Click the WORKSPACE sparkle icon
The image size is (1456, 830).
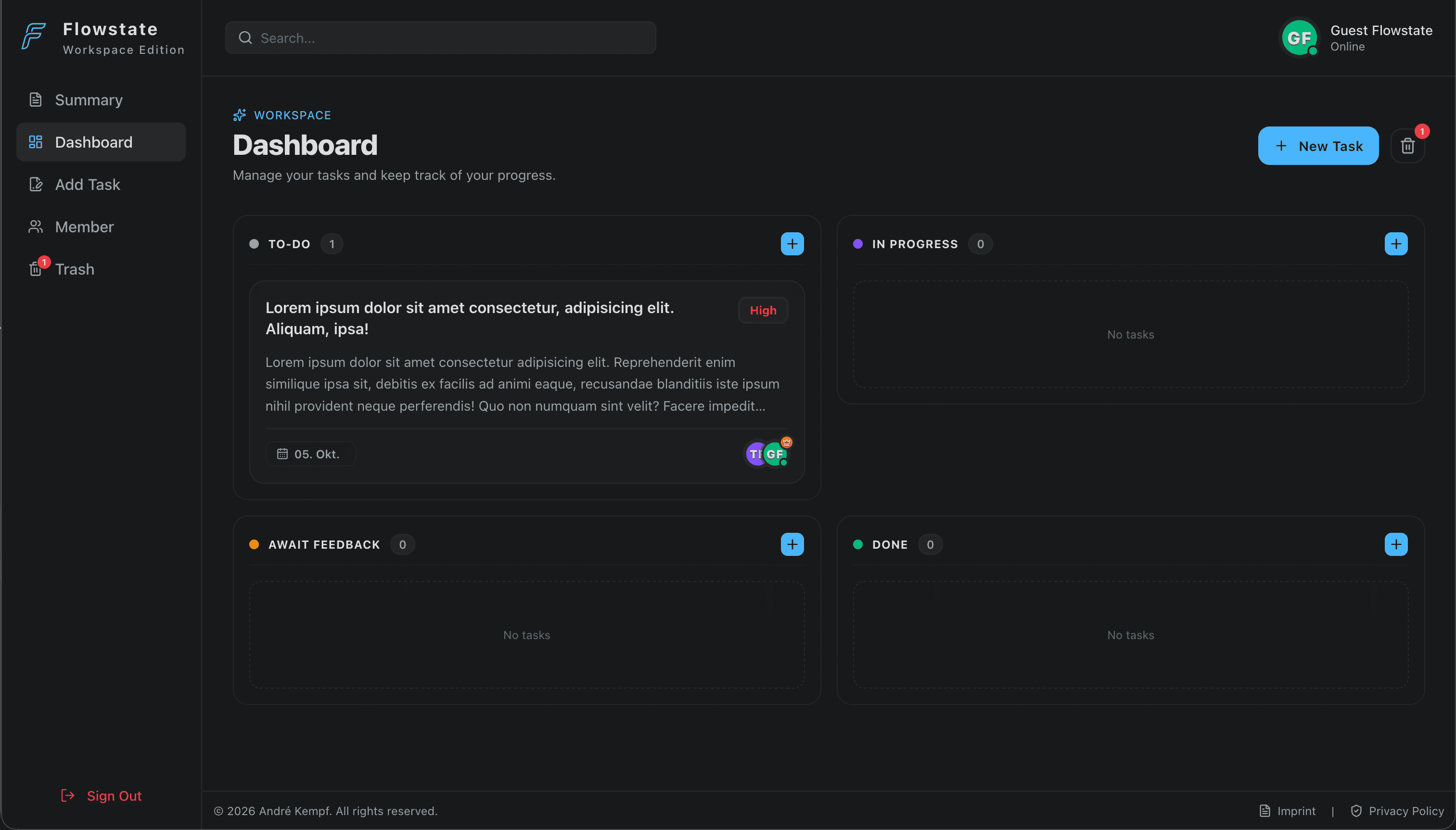tap(240, 115)
